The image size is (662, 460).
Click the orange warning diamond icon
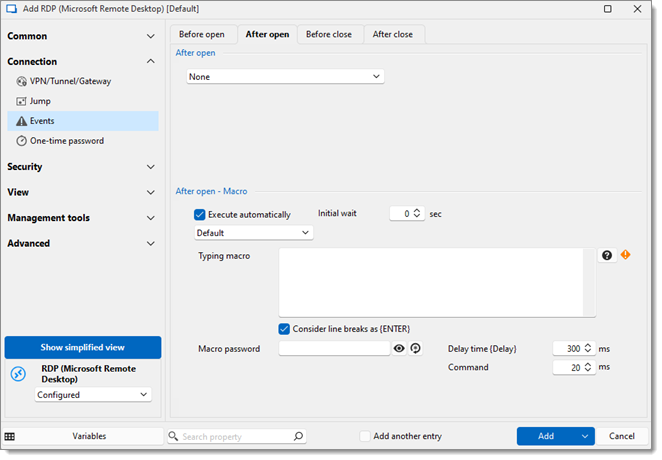point(625,255)
